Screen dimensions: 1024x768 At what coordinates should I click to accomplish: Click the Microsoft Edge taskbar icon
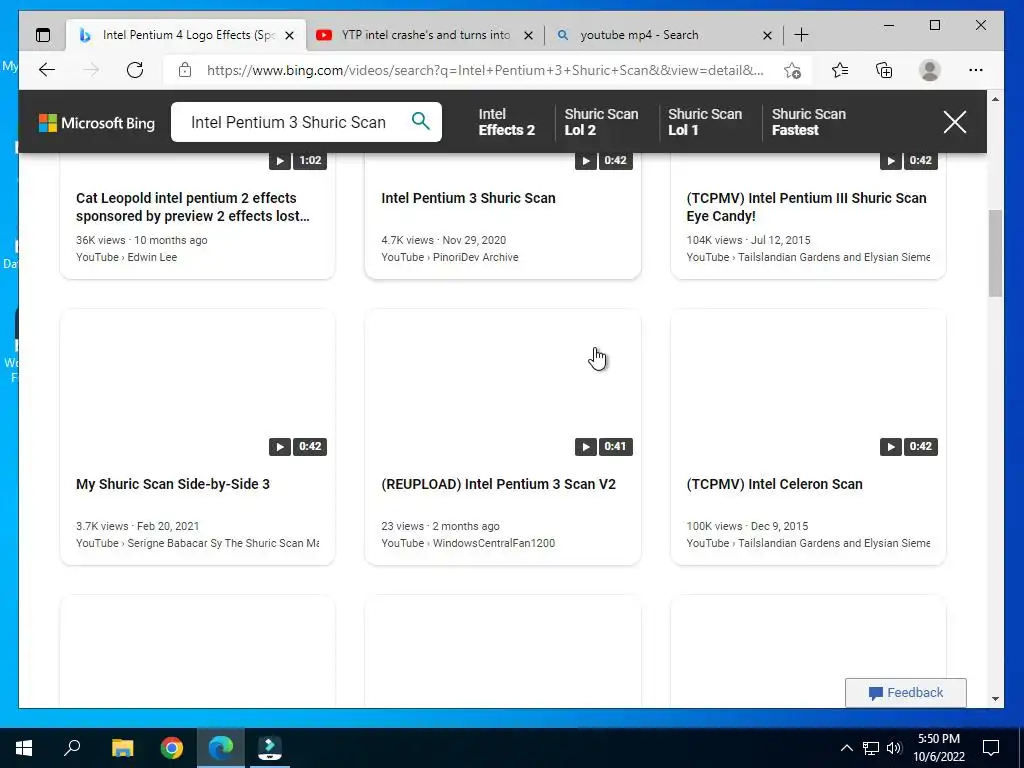point(221,748)
